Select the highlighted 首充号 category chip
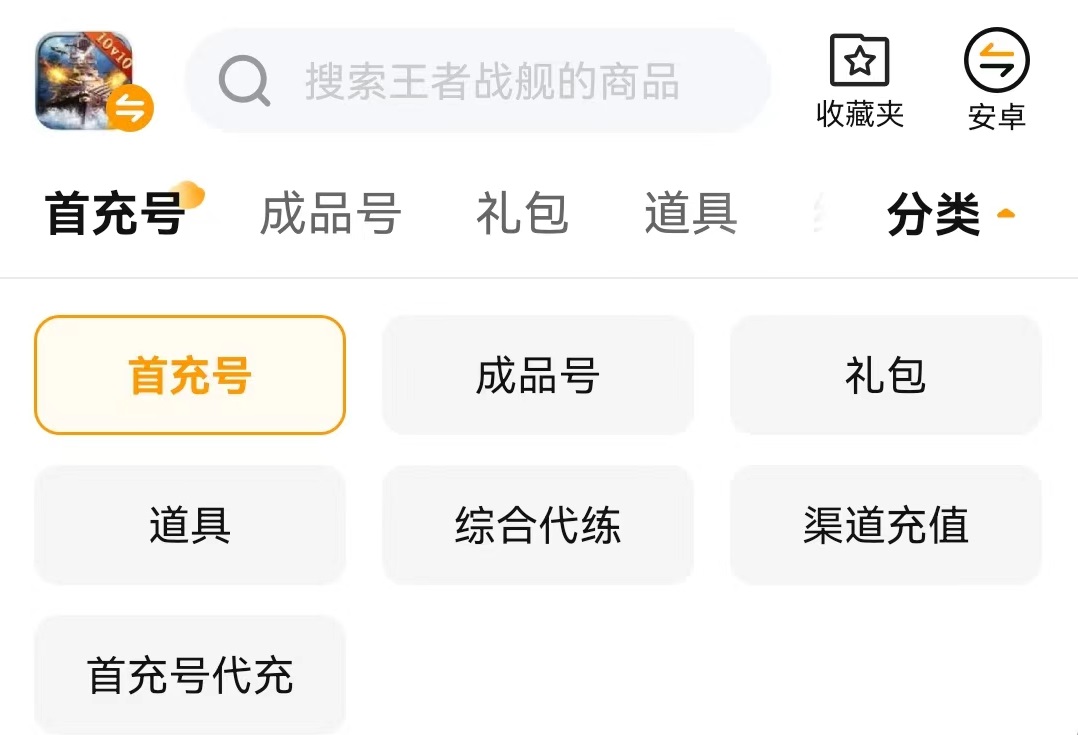Screen dimensions: 1078x735 190,375
